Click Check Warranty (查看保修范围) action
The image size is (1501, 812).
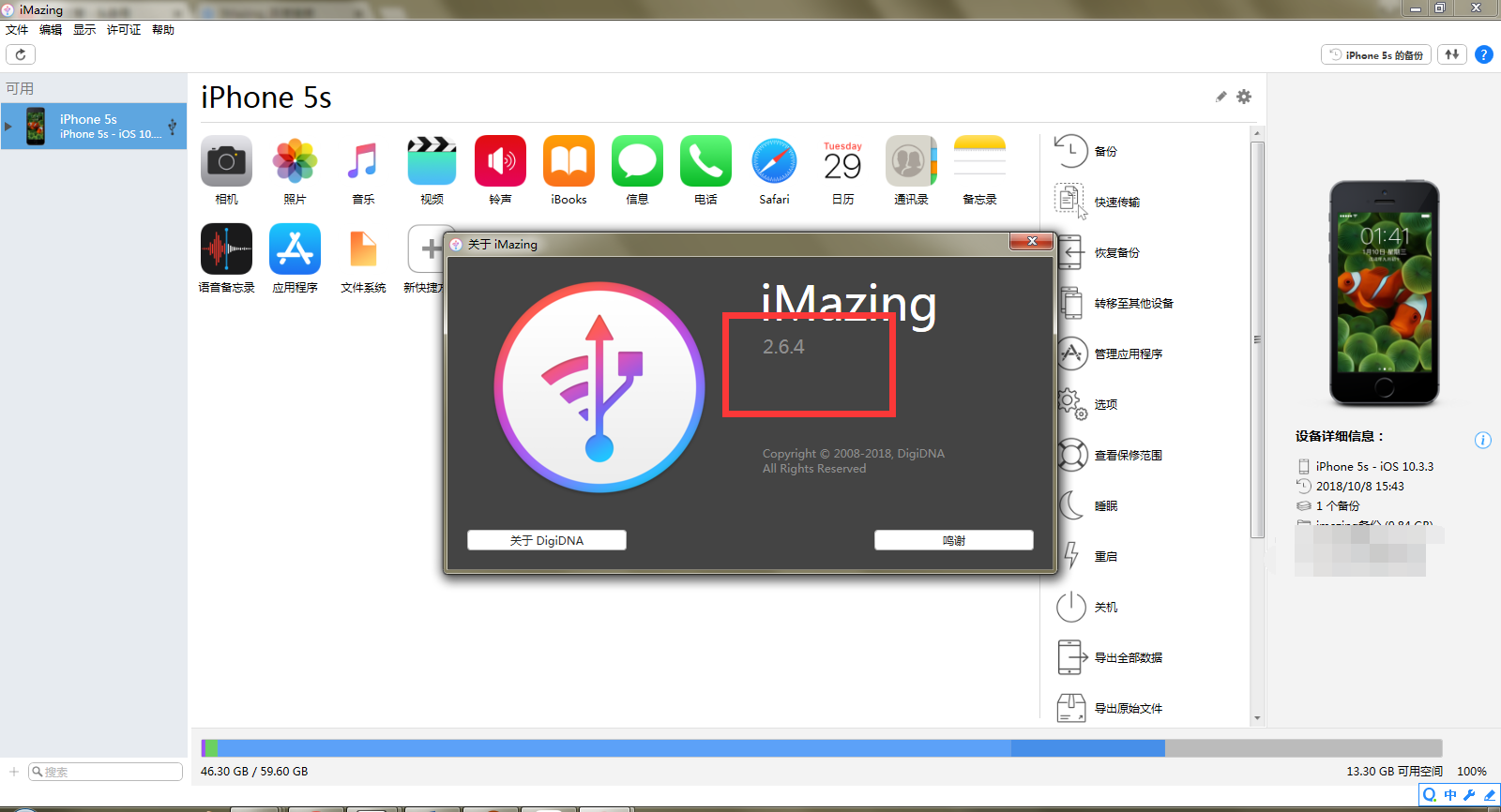coord(1109,455)
